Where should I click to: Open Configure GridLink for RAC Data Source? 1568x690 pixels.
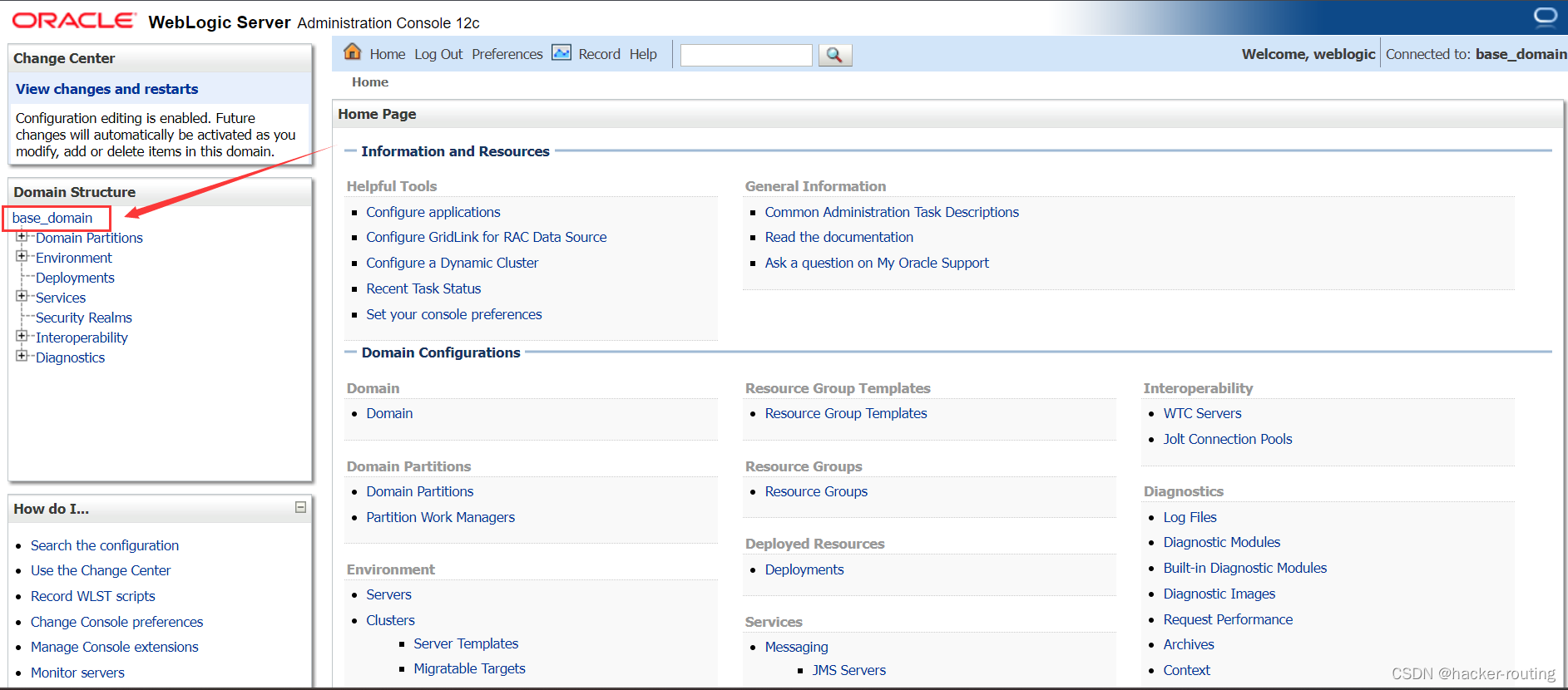coord(487,237)
